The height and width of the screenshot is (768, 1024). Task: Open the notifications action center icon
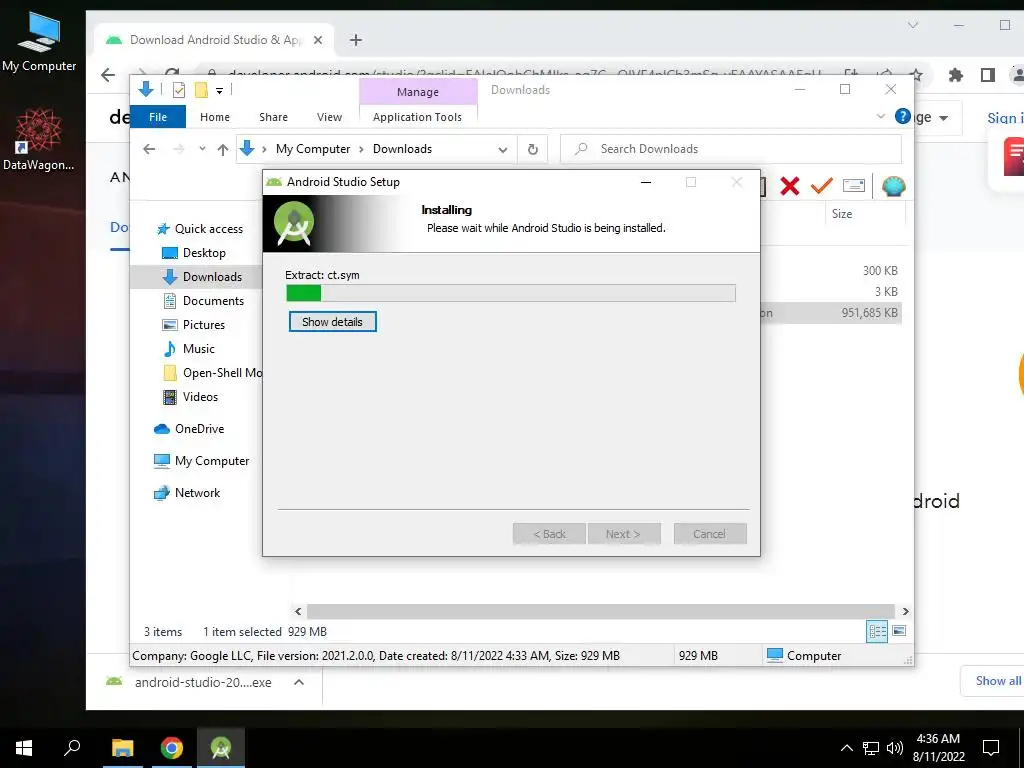coord(991,748)
